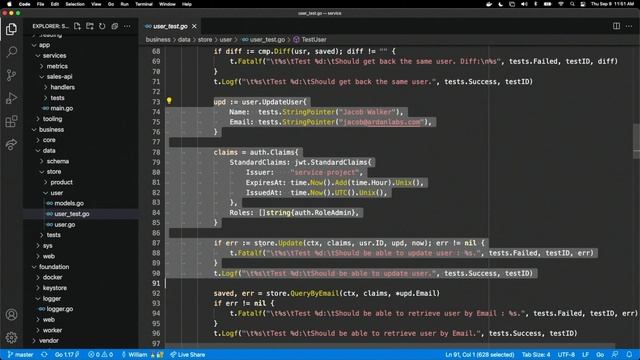Expand the schema folder
Viewport: 640px width, 360px height.
click(58, 161)
